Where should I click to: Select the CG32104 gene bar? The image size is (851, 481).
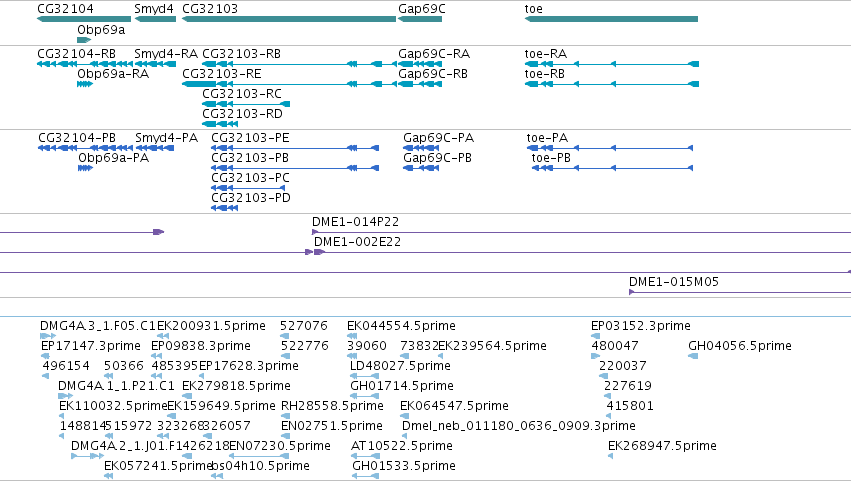[84, 19]
